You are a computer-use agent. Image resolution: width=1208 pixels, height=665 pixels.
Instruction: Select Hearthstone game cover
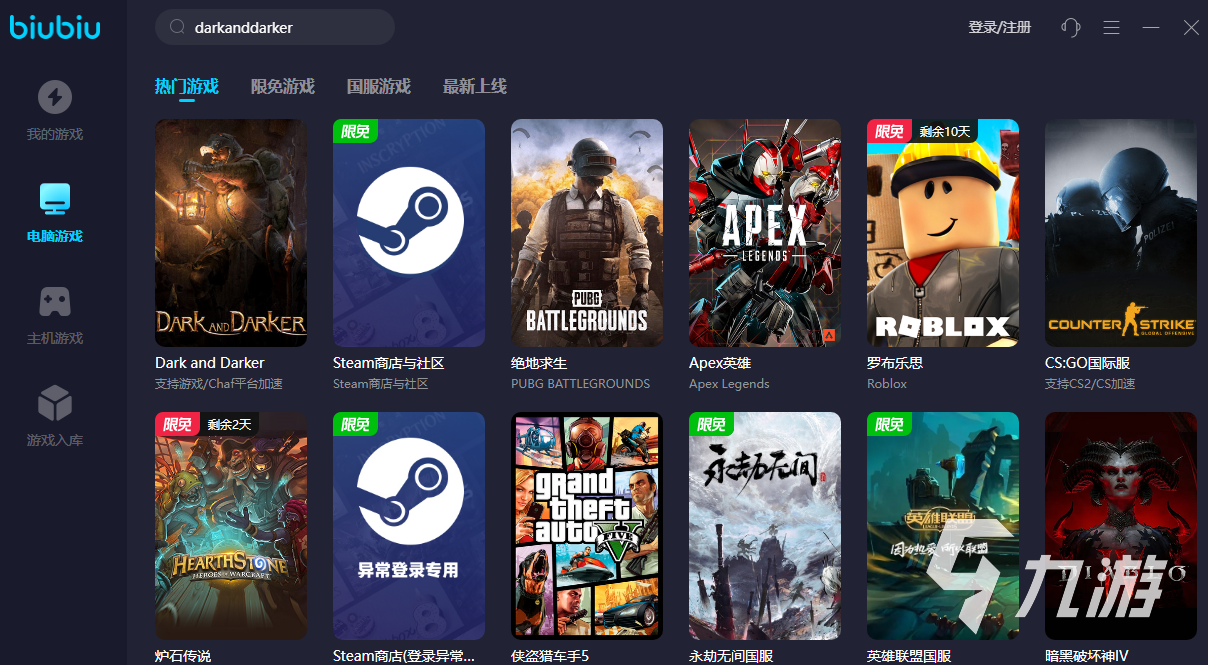[x=231, y=526]
